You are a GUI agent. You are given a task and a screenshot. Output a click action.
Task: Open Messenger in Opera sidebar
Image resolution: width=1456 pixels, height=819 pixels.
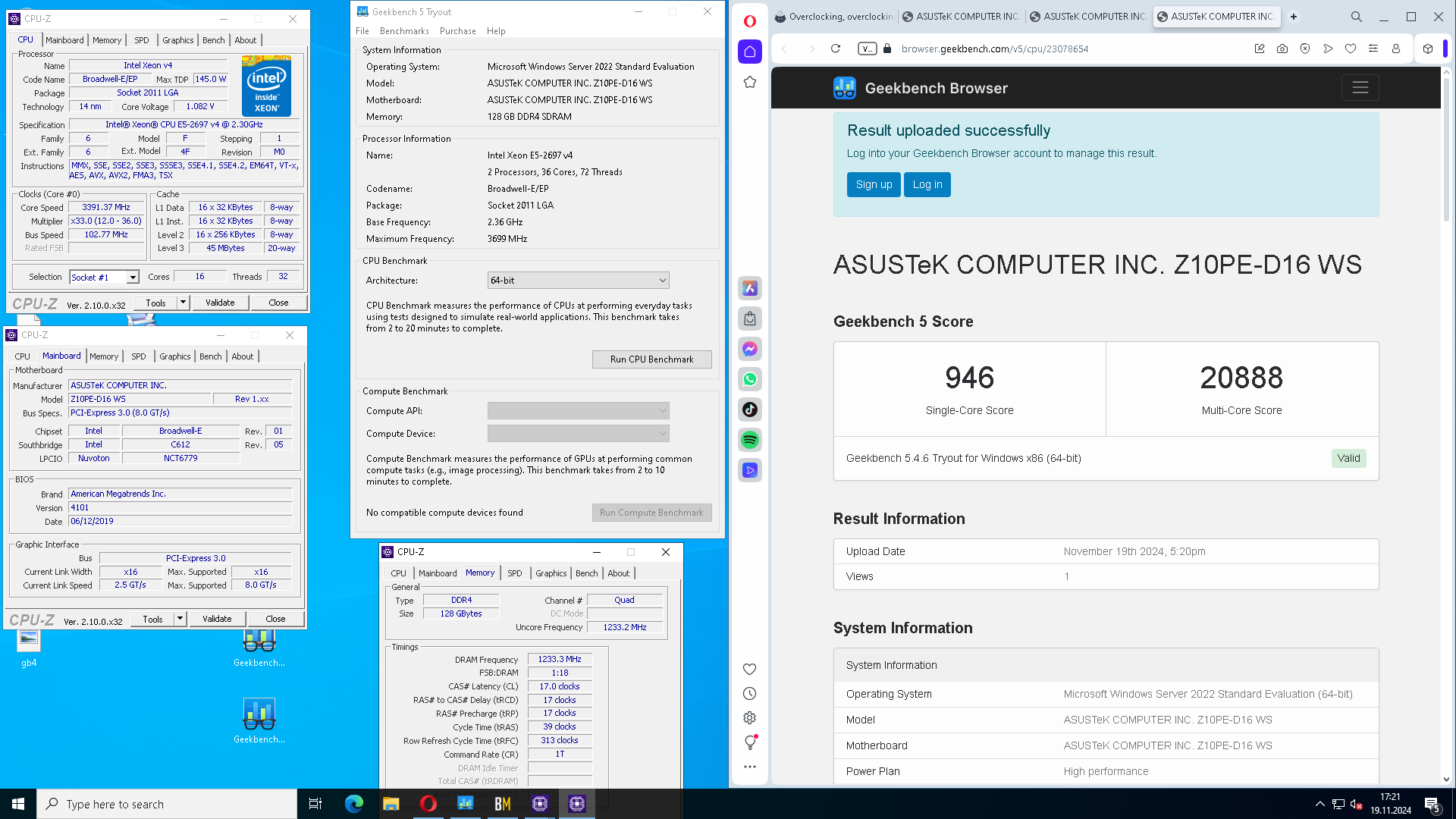[750, 349]
